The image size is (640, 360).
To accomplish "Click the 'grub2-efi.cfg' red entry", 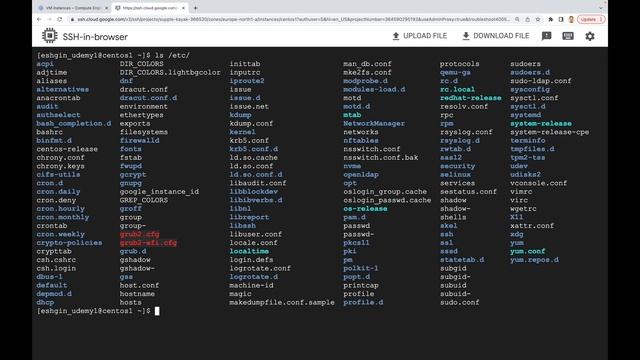I will pos(148,243).
